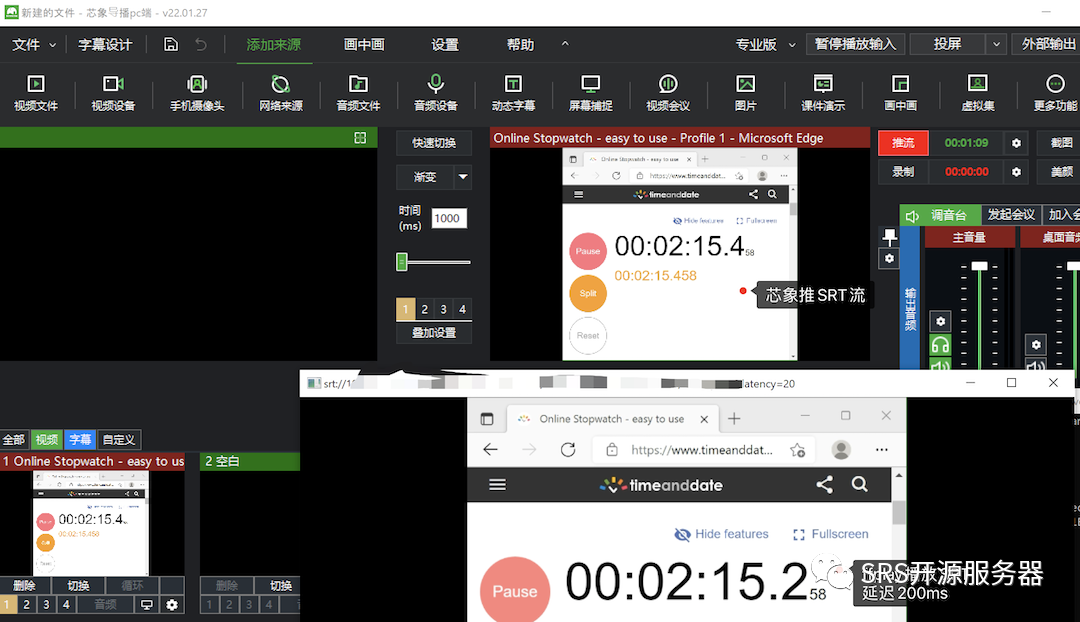Open the 画中画 menu tab
Viewport: 1080px width, 622px height.
[364, 45]
